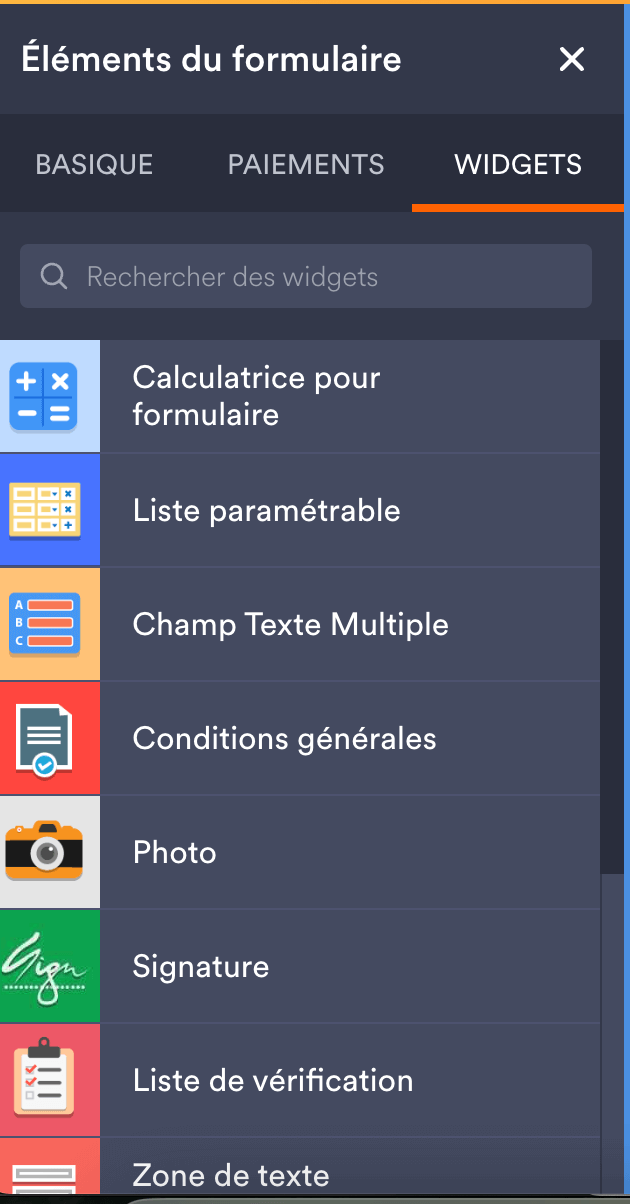This screenshot has width=630, height=1204.
Task: Click the Liste paramétrable table icon
Action: click(x=45, y=510)
